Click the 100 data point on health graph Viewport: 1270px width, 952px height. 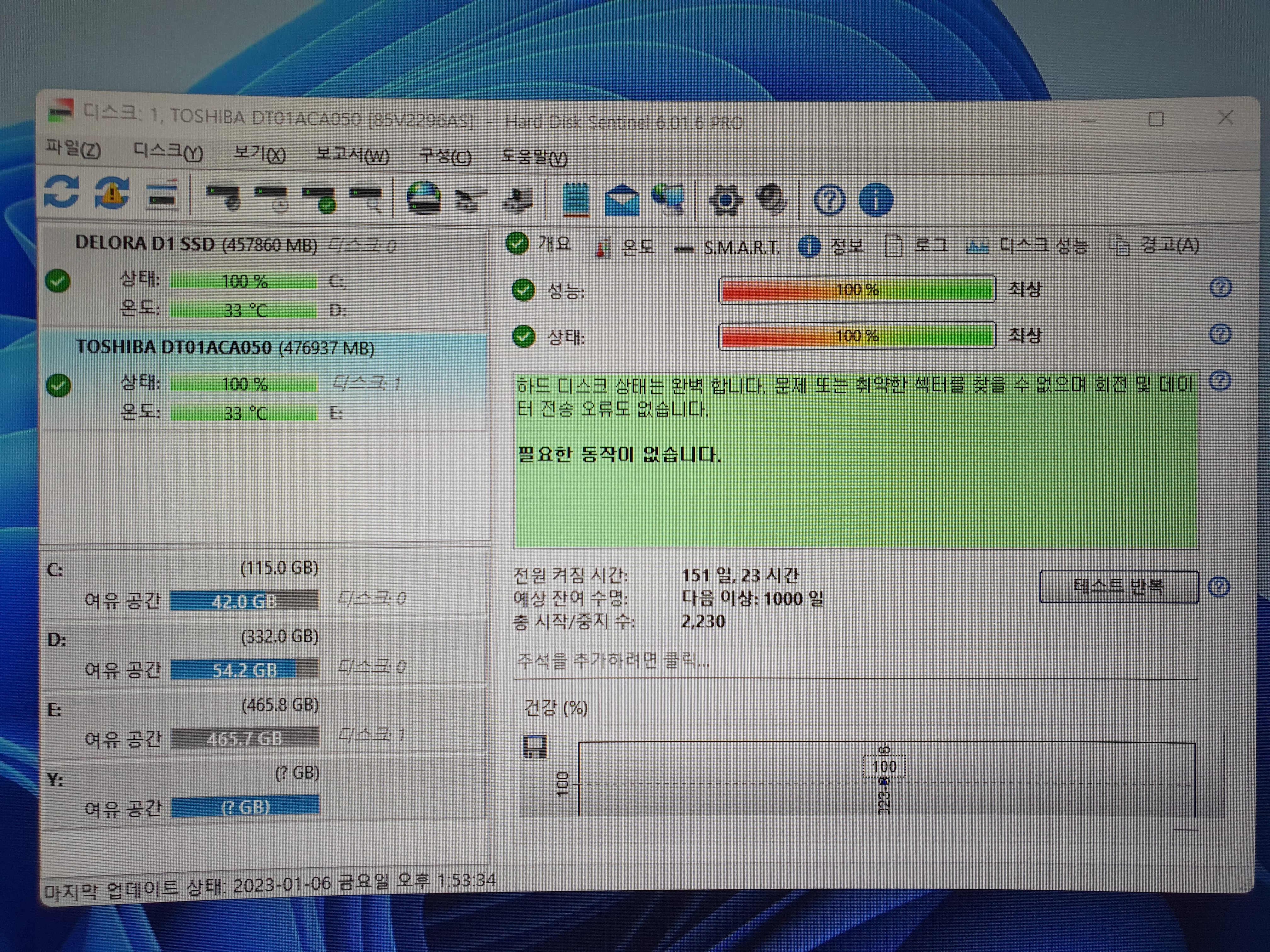point(884,767)
